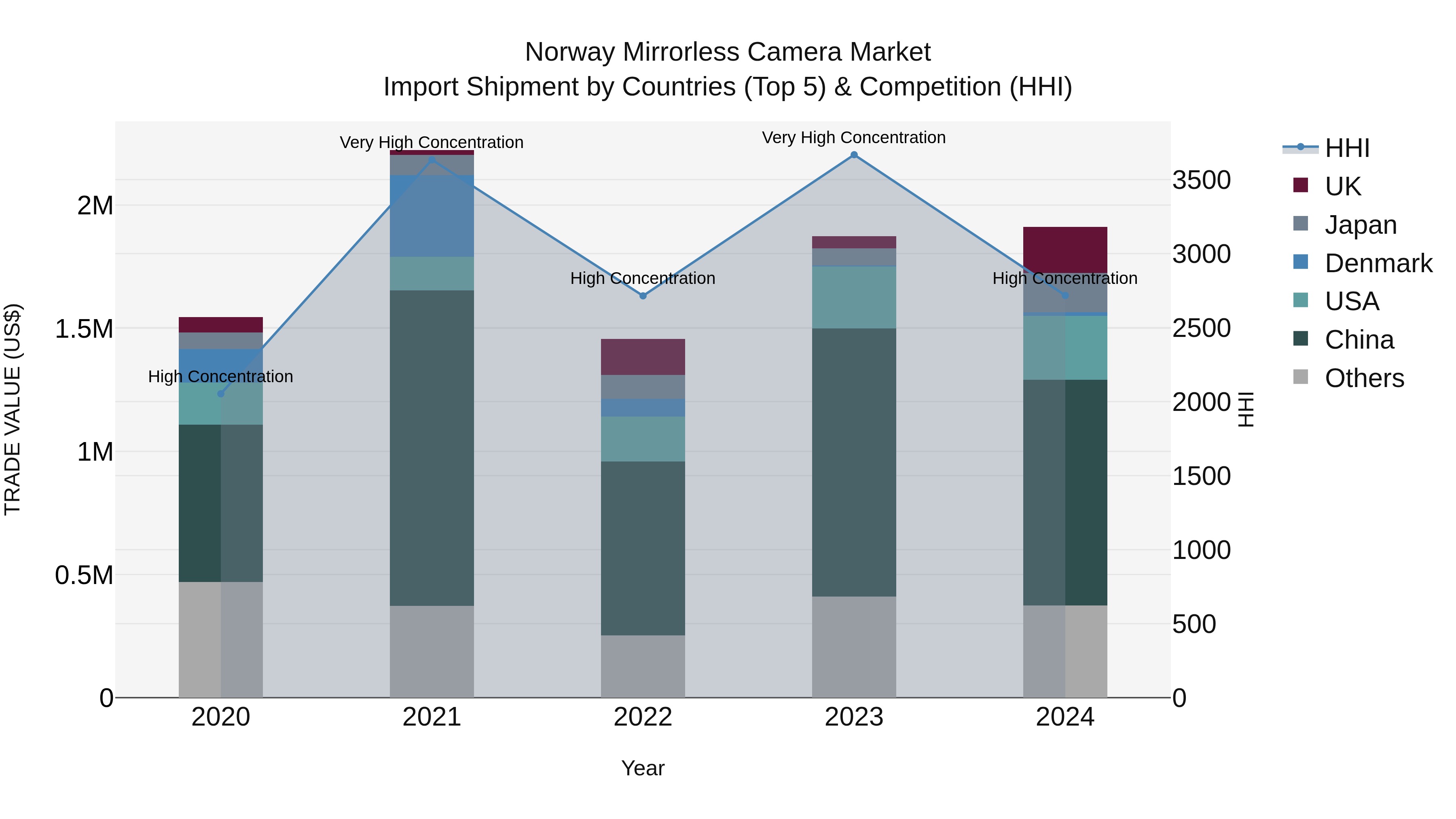Screen dimensions: 1456x819
Task: Click the 1.5M left axis tick label
Action: 84,329
